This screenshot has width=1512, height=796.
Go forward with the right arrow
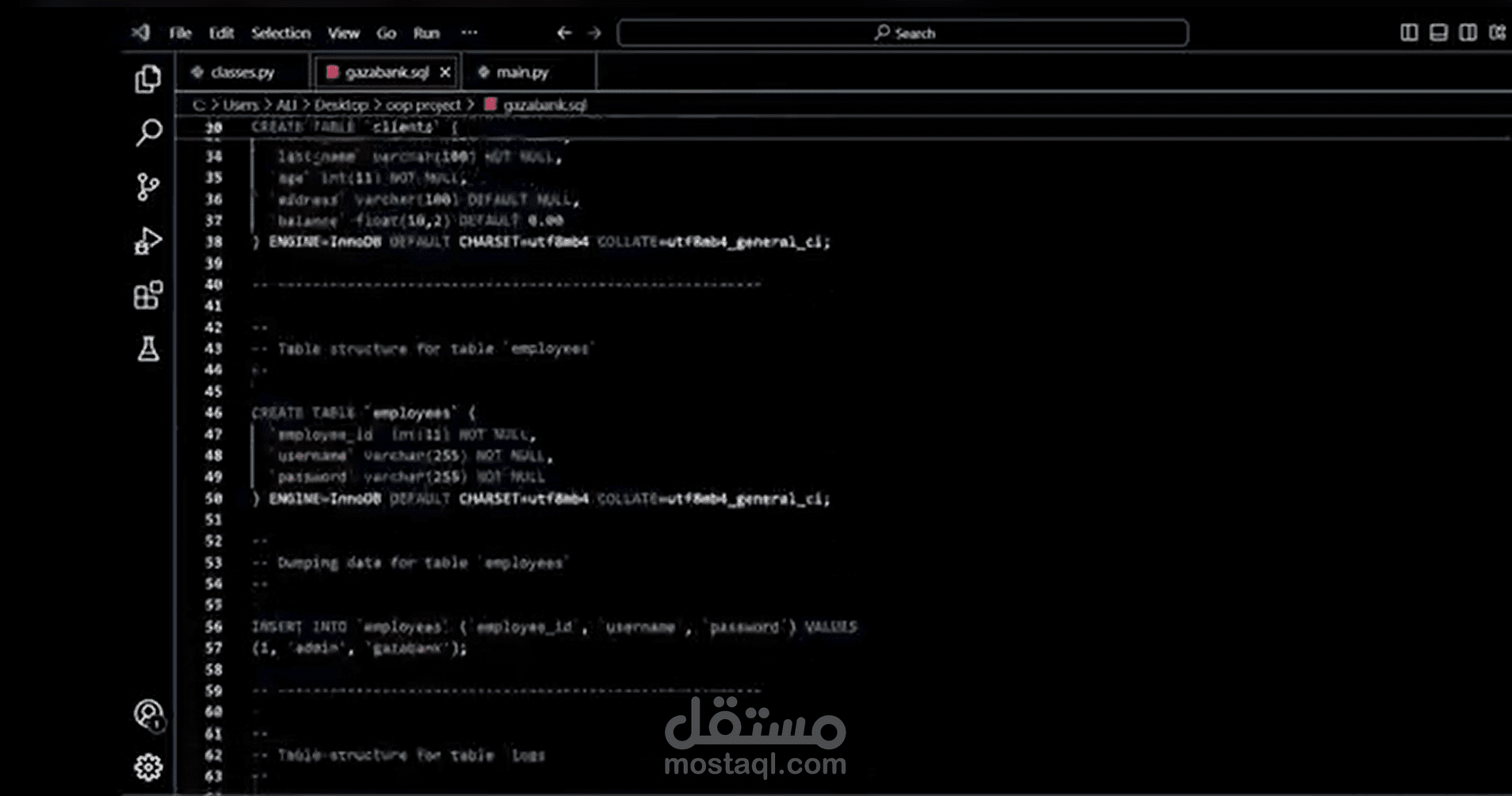(x=594, y=33)
